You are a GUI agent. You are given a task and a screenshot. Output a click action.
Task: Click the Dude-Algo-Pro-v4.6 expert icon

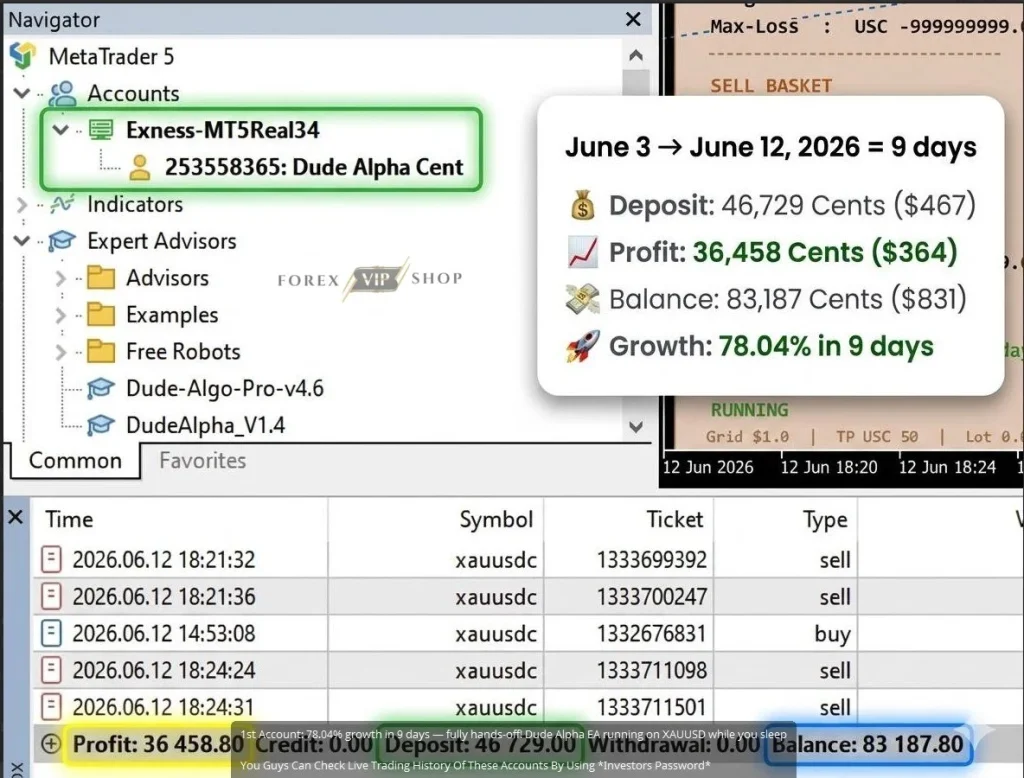101,389
